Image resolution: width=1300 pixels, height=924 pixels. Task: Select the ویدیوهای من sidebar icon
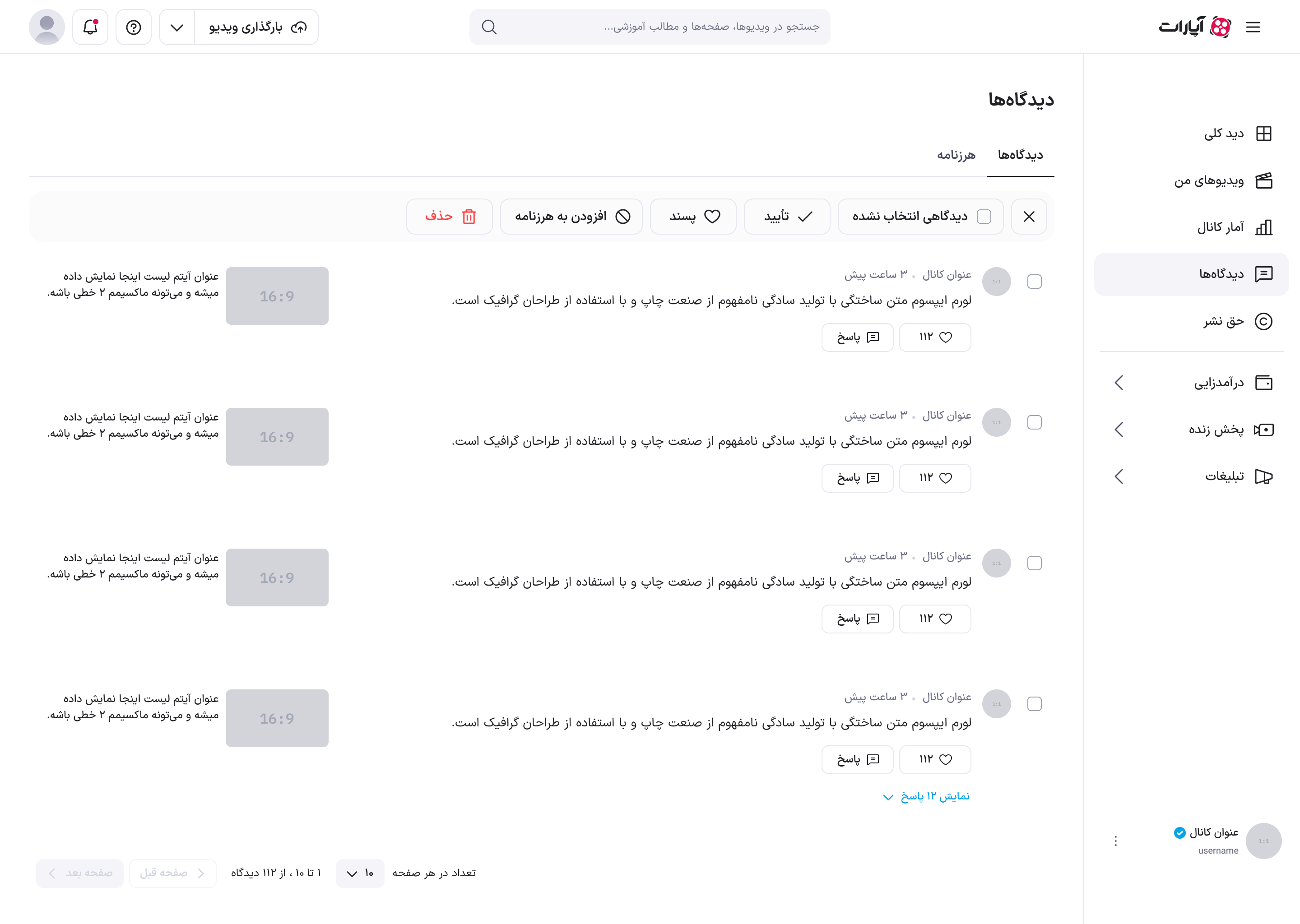tap(1265, 180)
